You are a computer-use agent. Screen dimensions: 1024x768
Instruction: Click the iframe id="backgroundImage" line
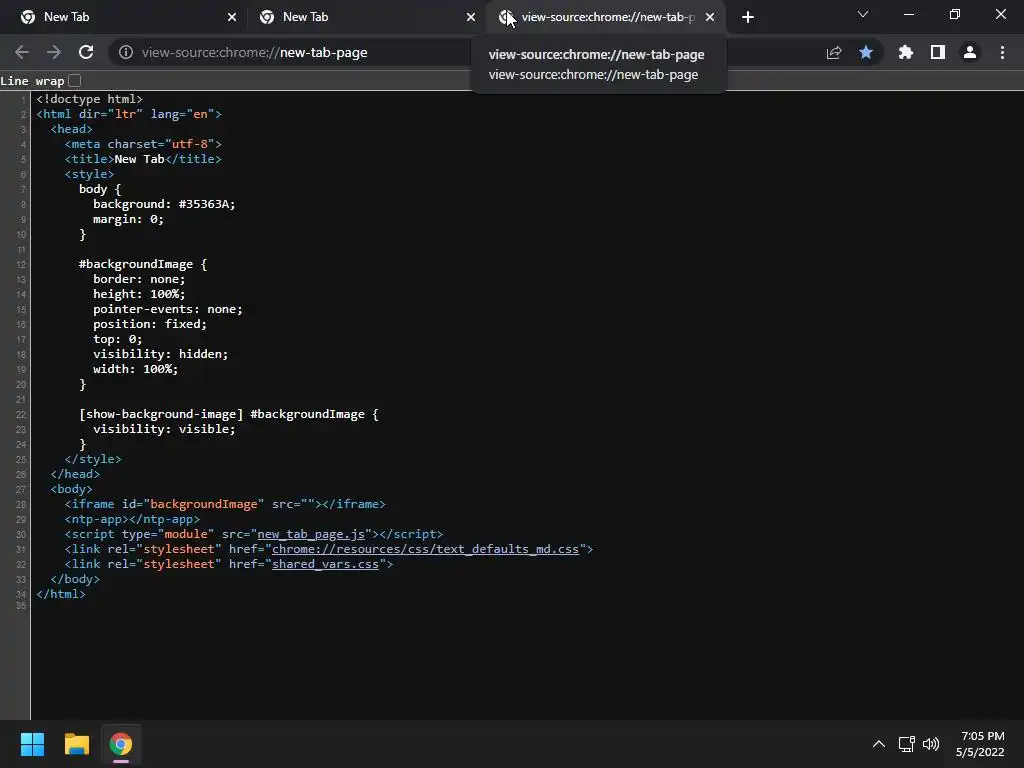point(225,504)
